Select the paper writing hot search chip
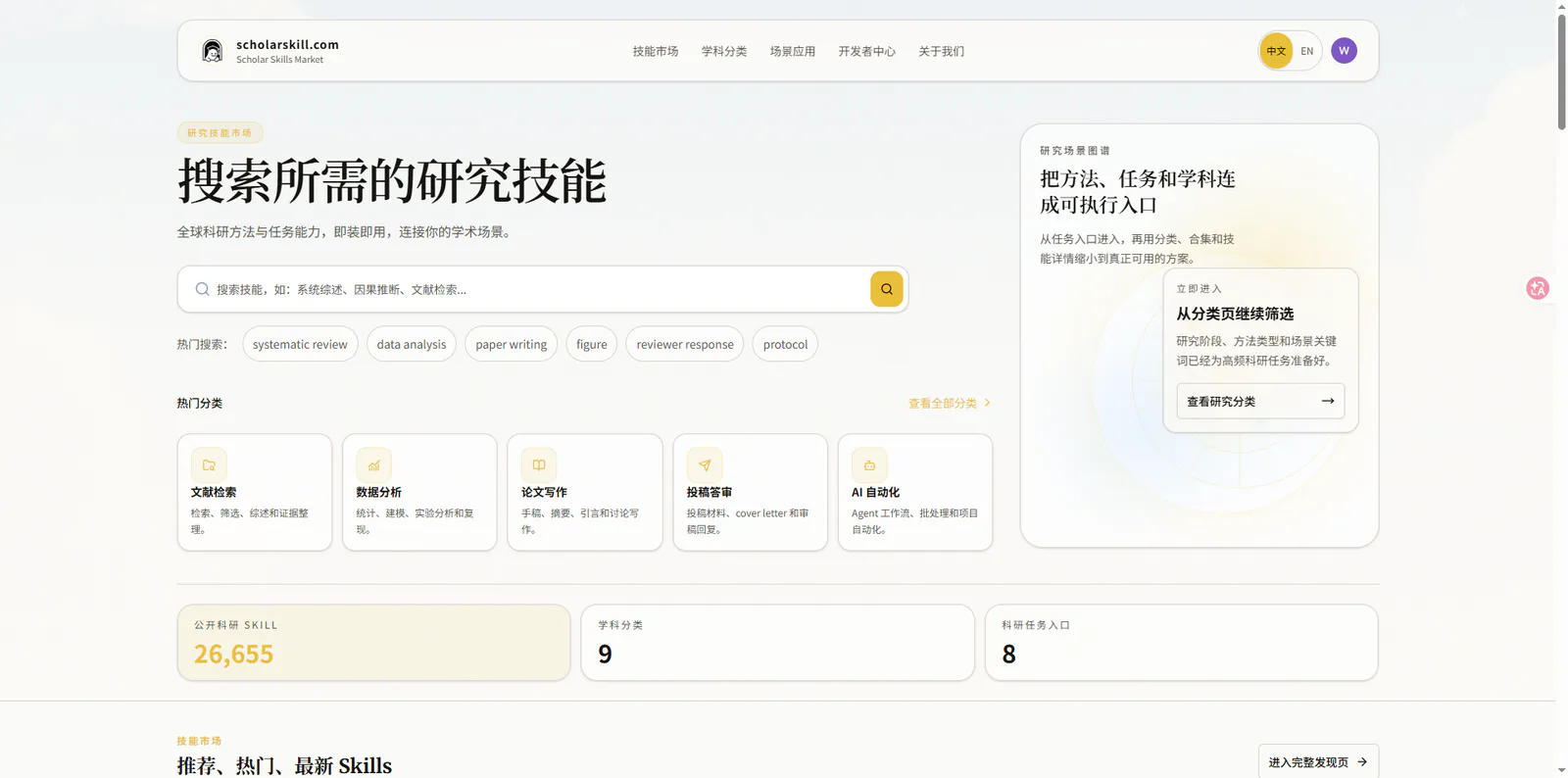The image size is (1568, 778). point(512,344)
